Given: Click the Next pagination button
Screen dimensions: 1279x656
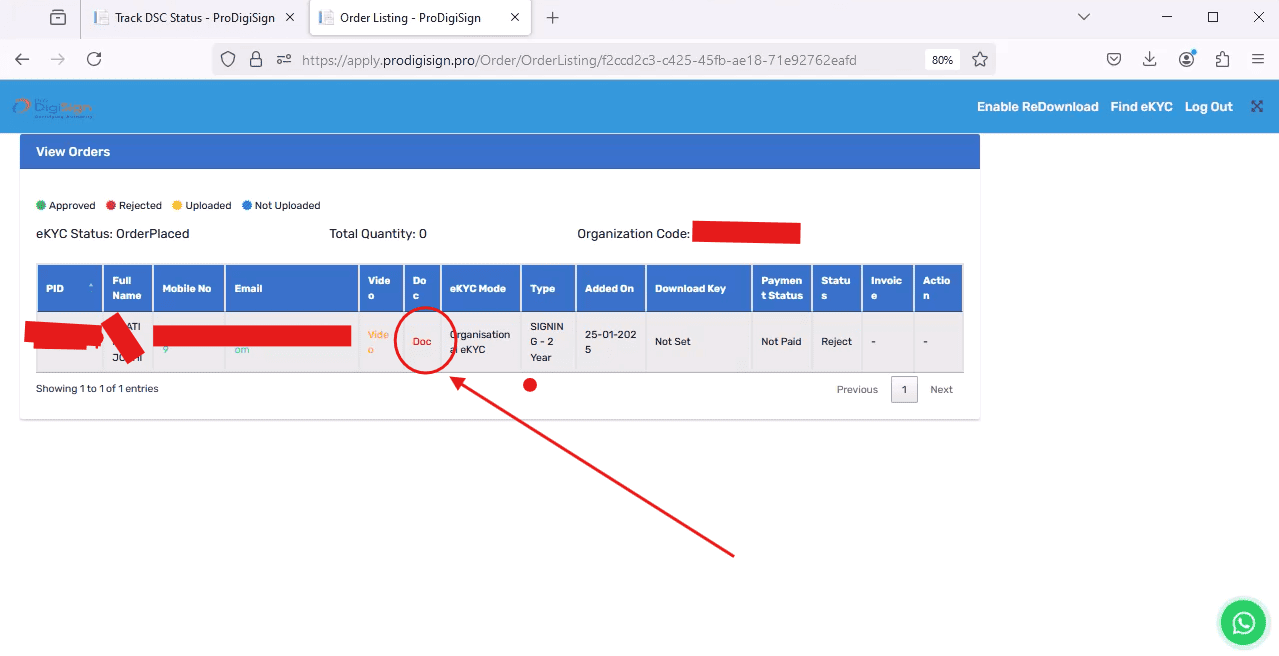Looking at the screenshot, I should click(941, 390).
